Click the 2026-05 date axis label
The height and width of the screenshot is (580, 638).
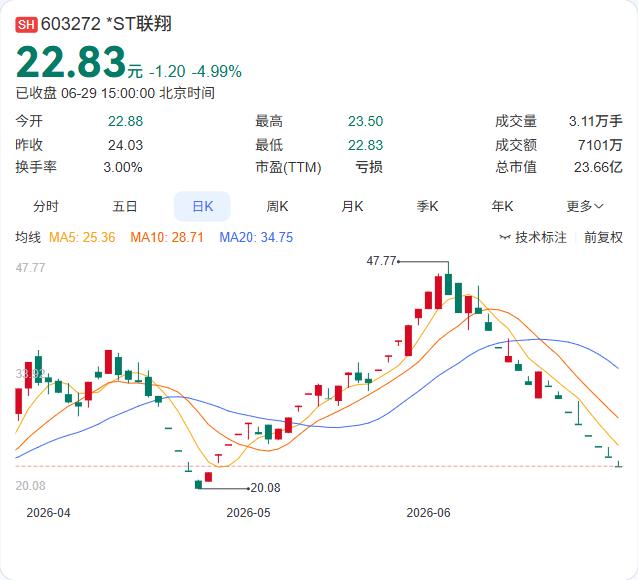248,513
